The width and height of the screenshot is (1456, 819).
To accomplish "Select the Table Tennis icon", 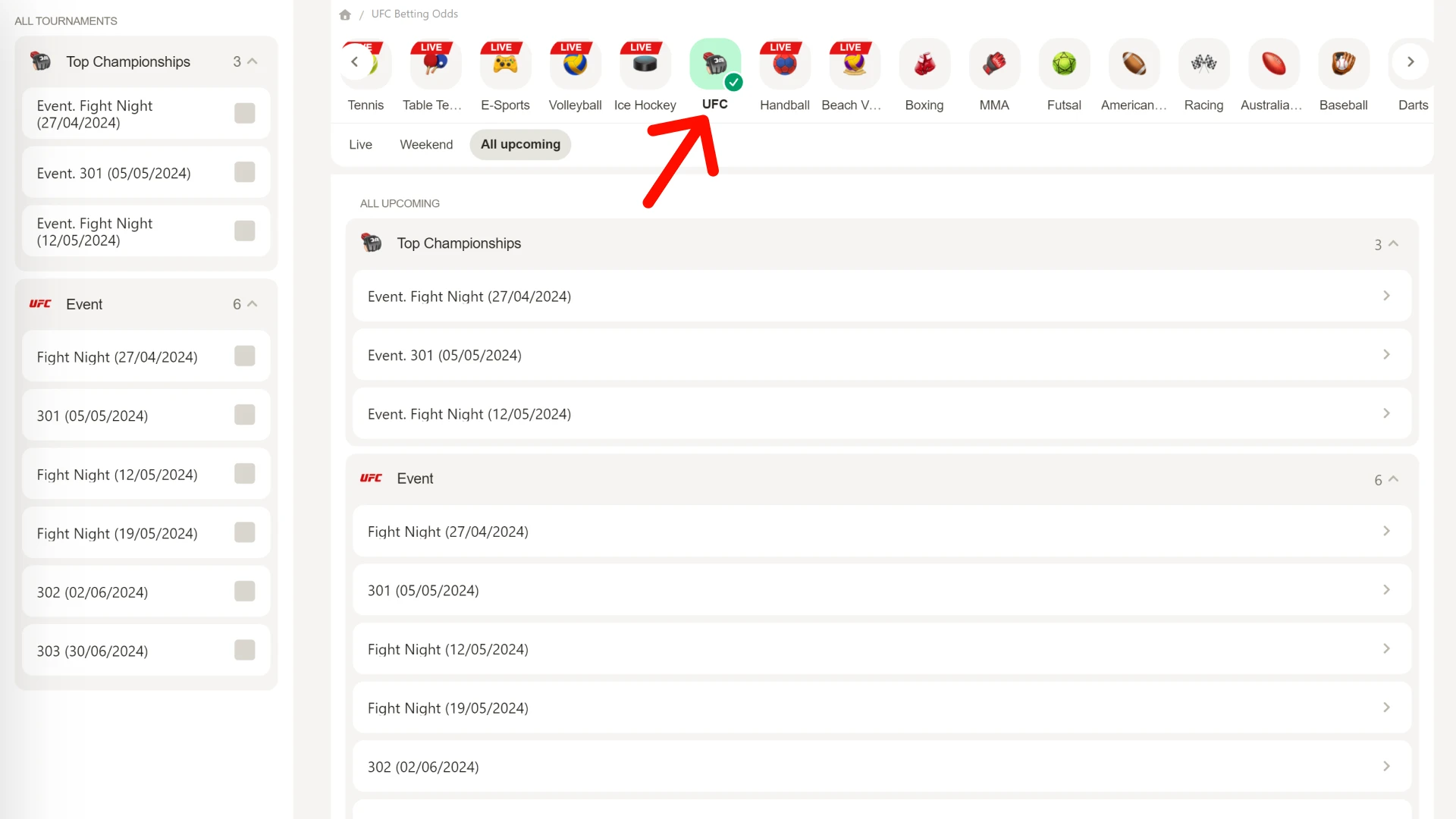I will pos(434,62).
